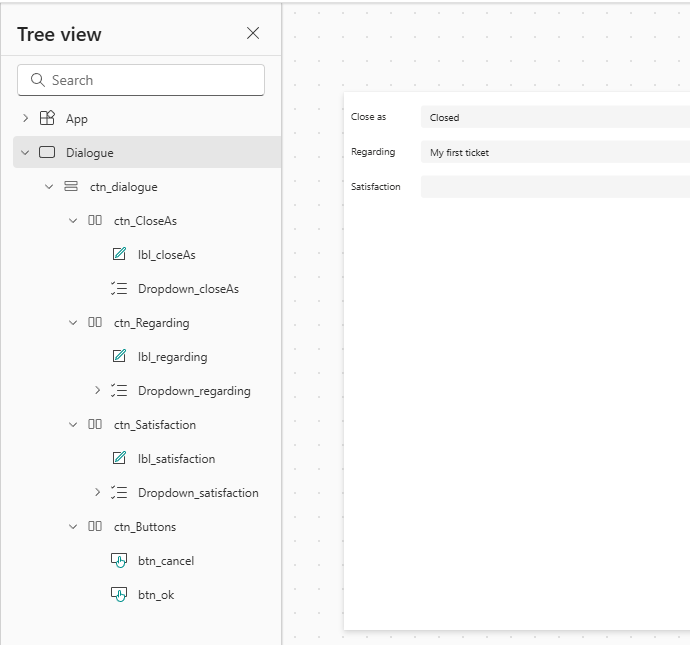Click the 'Satisfaction' label on canvas
Viewport: 690px width, 645px height.
coord(375,187)
